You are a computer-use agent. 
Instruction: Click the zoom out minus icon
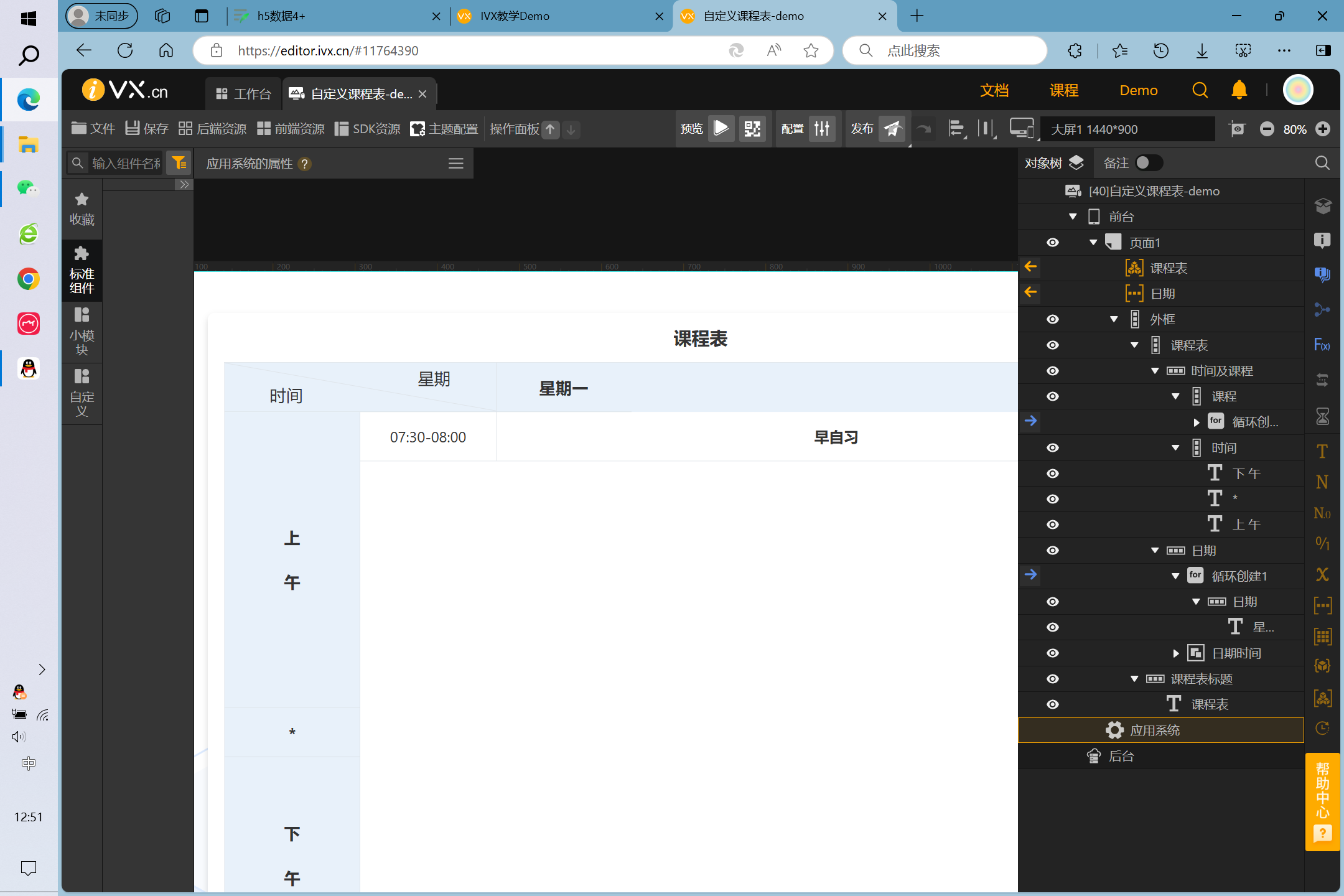coord(1267,129)
